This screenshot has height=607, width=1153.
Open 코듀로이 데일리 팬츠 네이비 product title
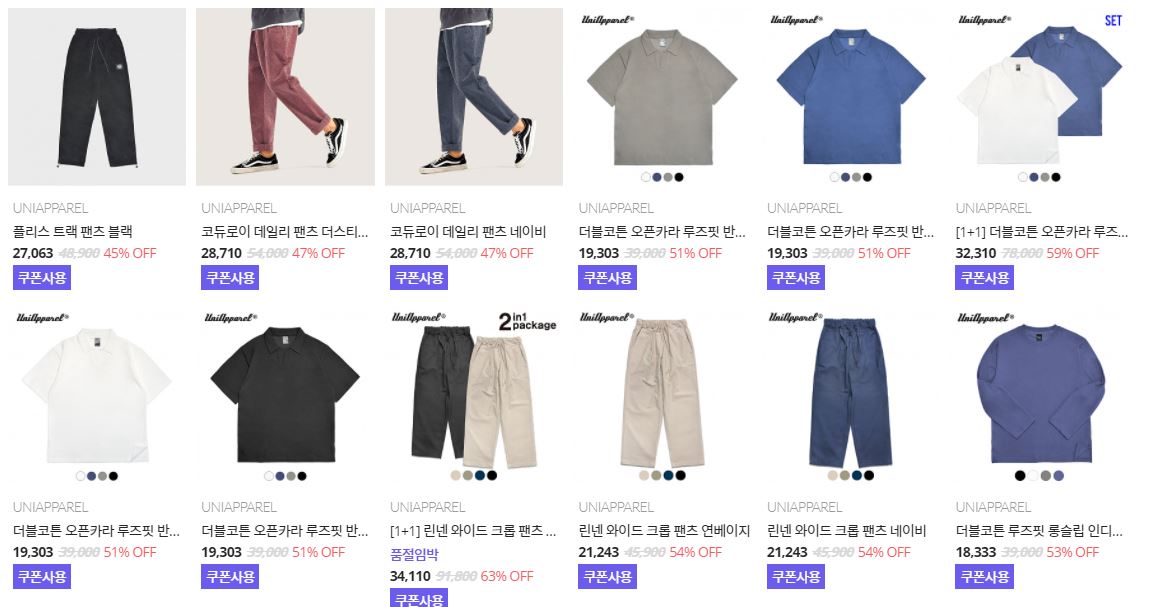tap(468, 231)
